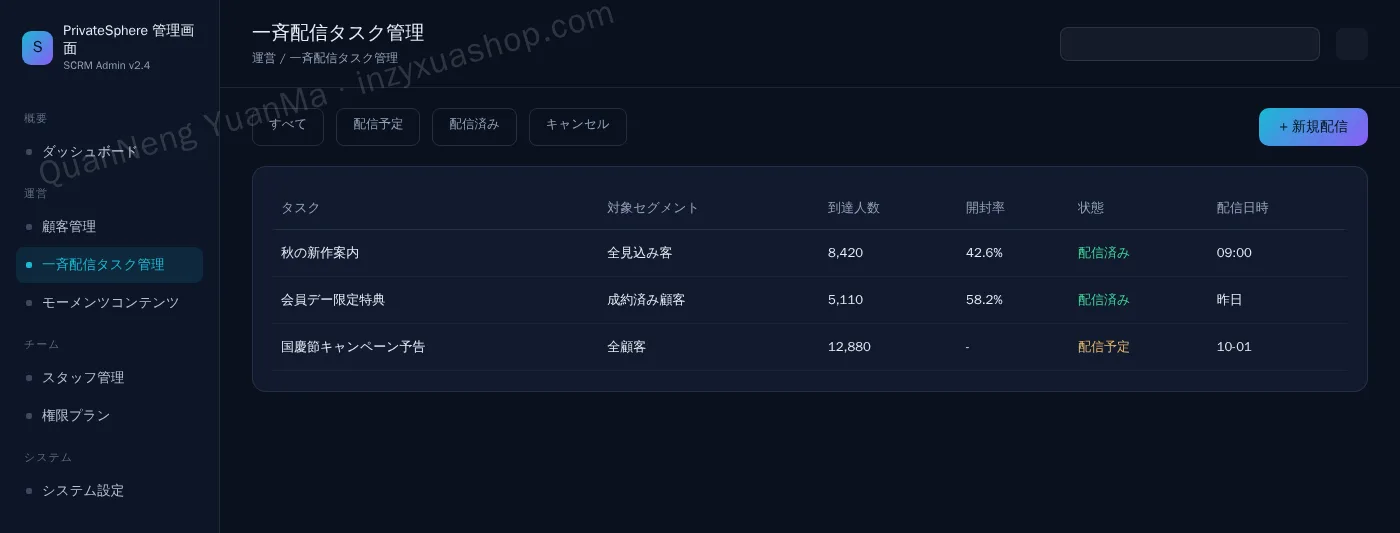Click the square icon button beside search
The width and height of the screenshot is (1400, 533).
(1351, 44)
